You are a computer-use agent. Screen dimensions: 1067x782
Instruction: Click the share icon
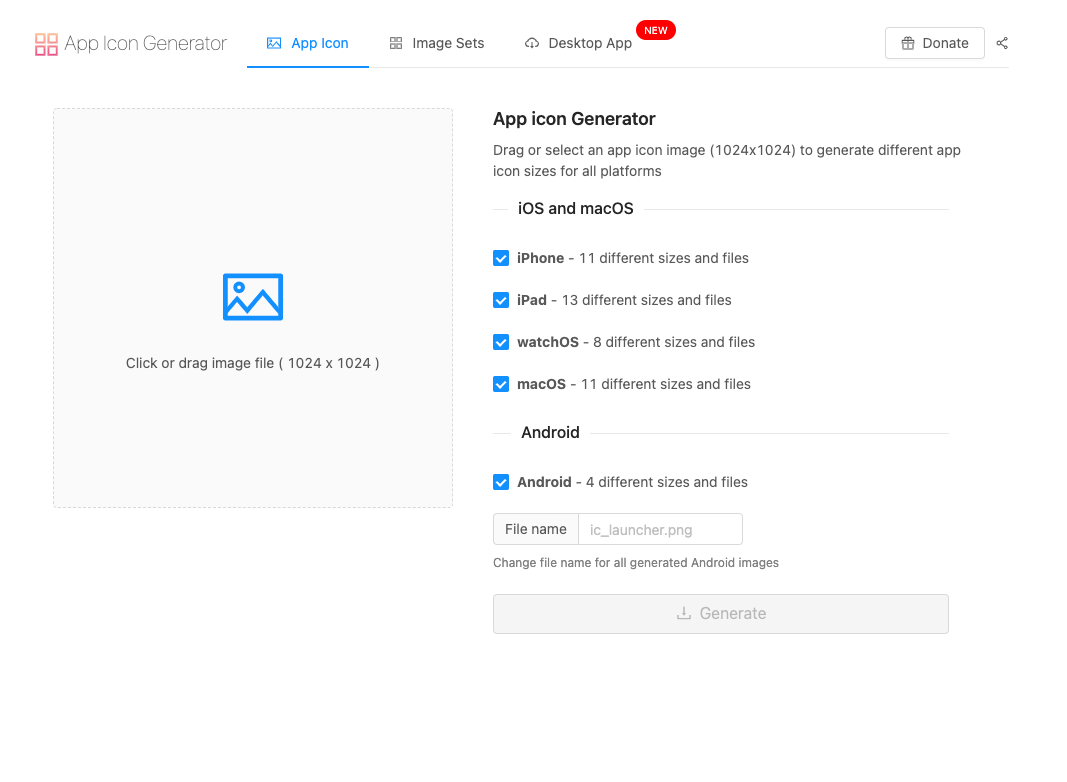coord(1002,44)
